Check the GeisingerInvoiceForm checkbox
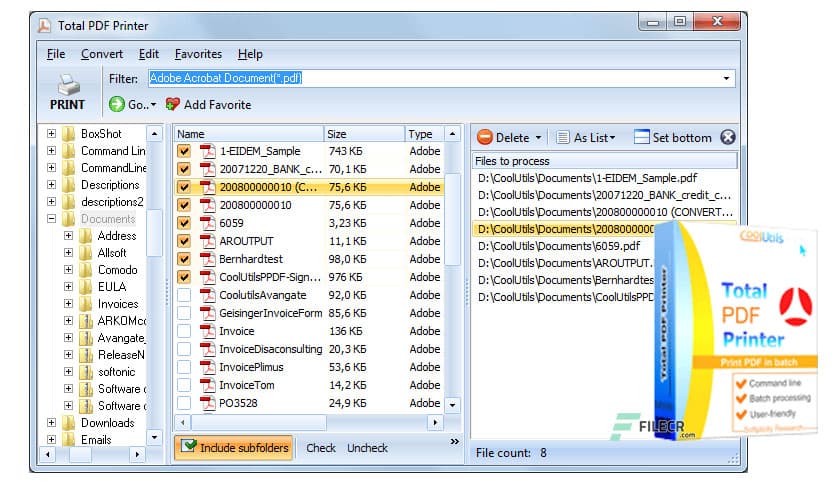The height and width of the screenshot is (484, 836). (184, 313)
